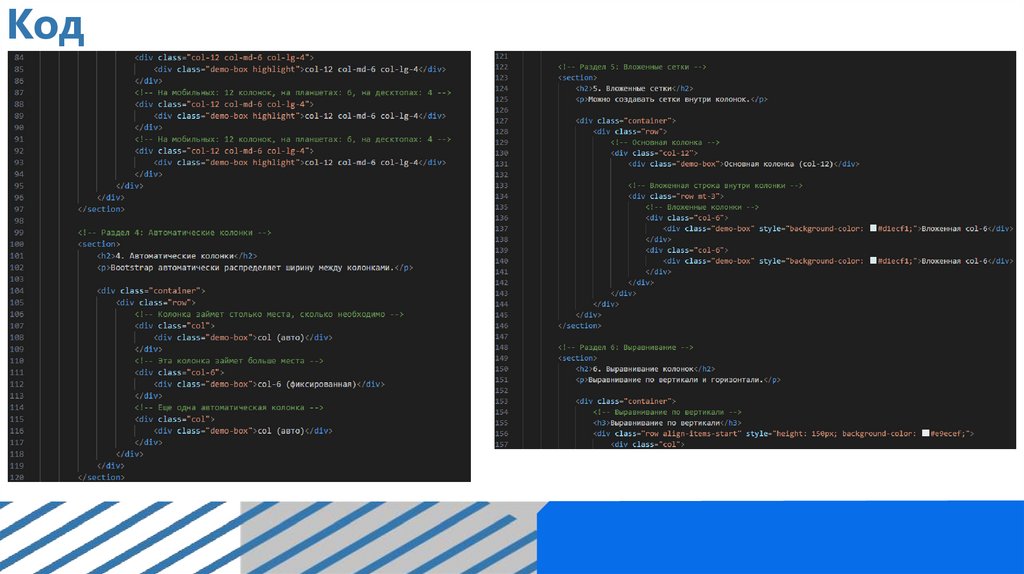The image size is (1024, 574).
Task: Click paragraph "Выравнивание по вертикали и горизонтали."
Action: (675, 379)
